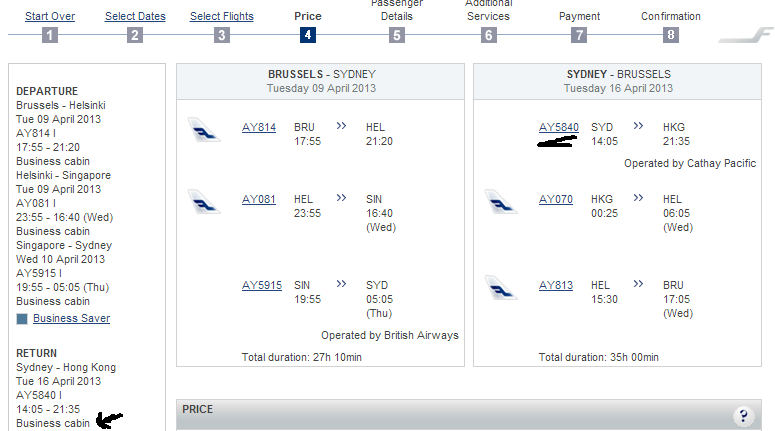775x431 pixels.
Task: Select the Price step tab
Action: click(308, 16)
